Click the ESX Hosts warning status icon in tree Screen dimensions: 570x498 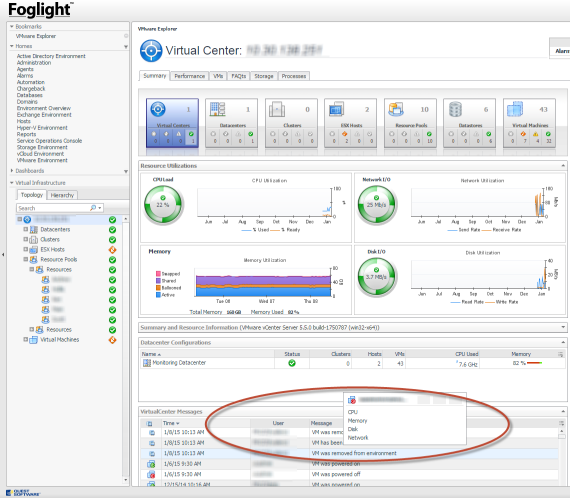[x=113, y=250]
